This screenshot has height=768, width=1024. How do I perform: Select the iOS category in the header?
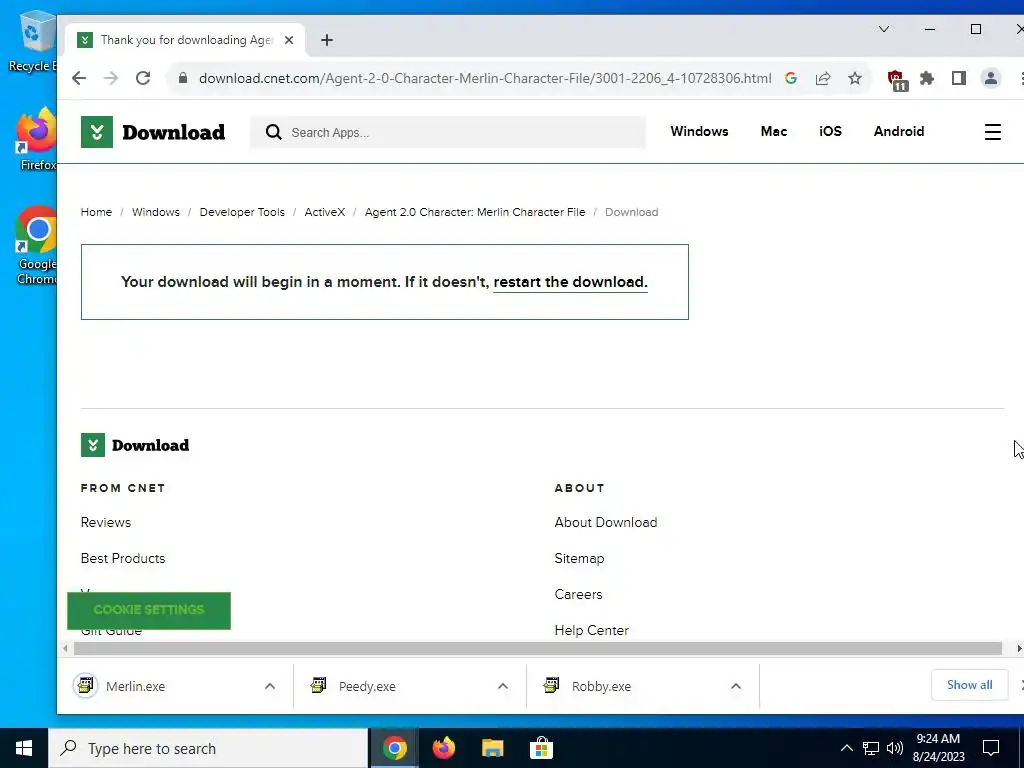pyautogui.click(x=830, y=131)
